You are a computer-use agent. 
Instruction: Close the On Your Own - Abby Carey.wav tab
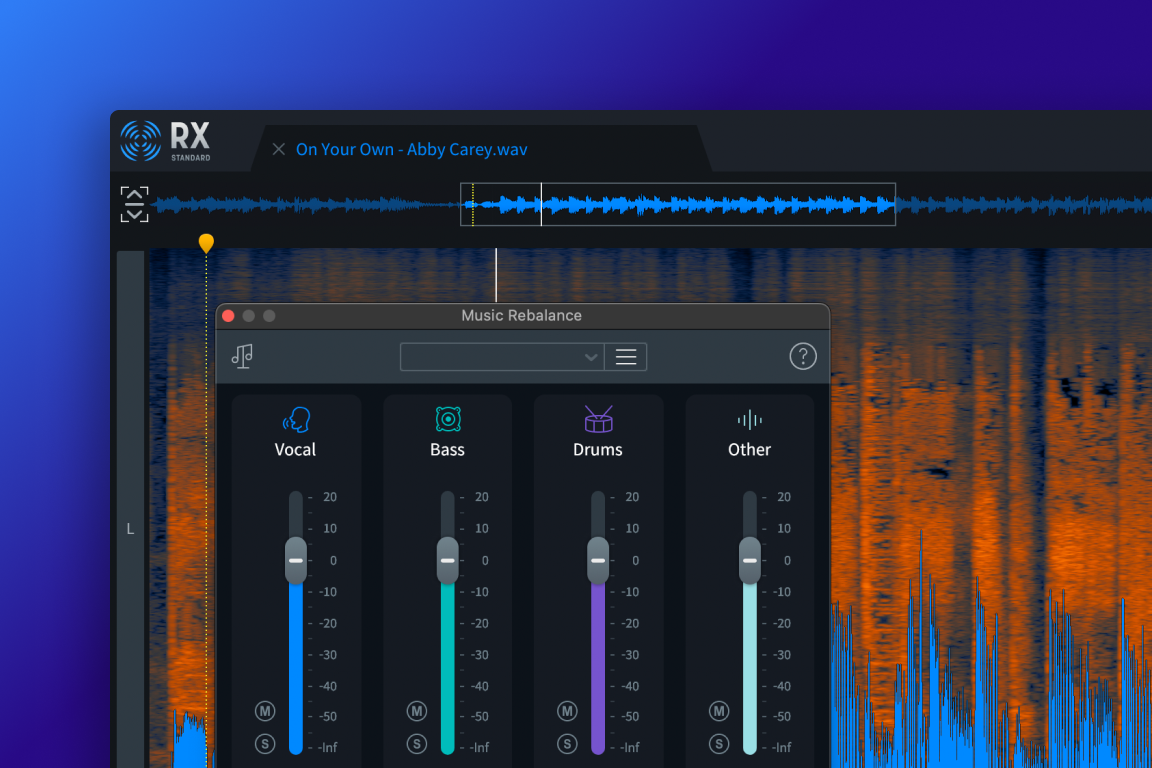tap(279, 149)
